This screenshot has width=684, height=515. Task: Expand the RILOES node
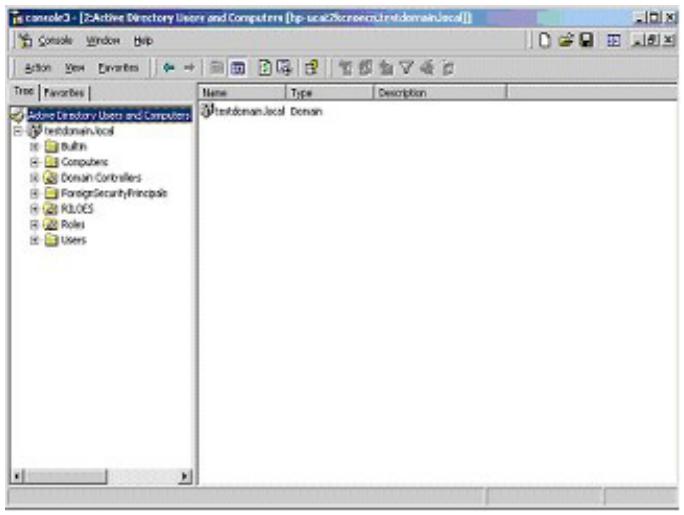coord(34,209)
